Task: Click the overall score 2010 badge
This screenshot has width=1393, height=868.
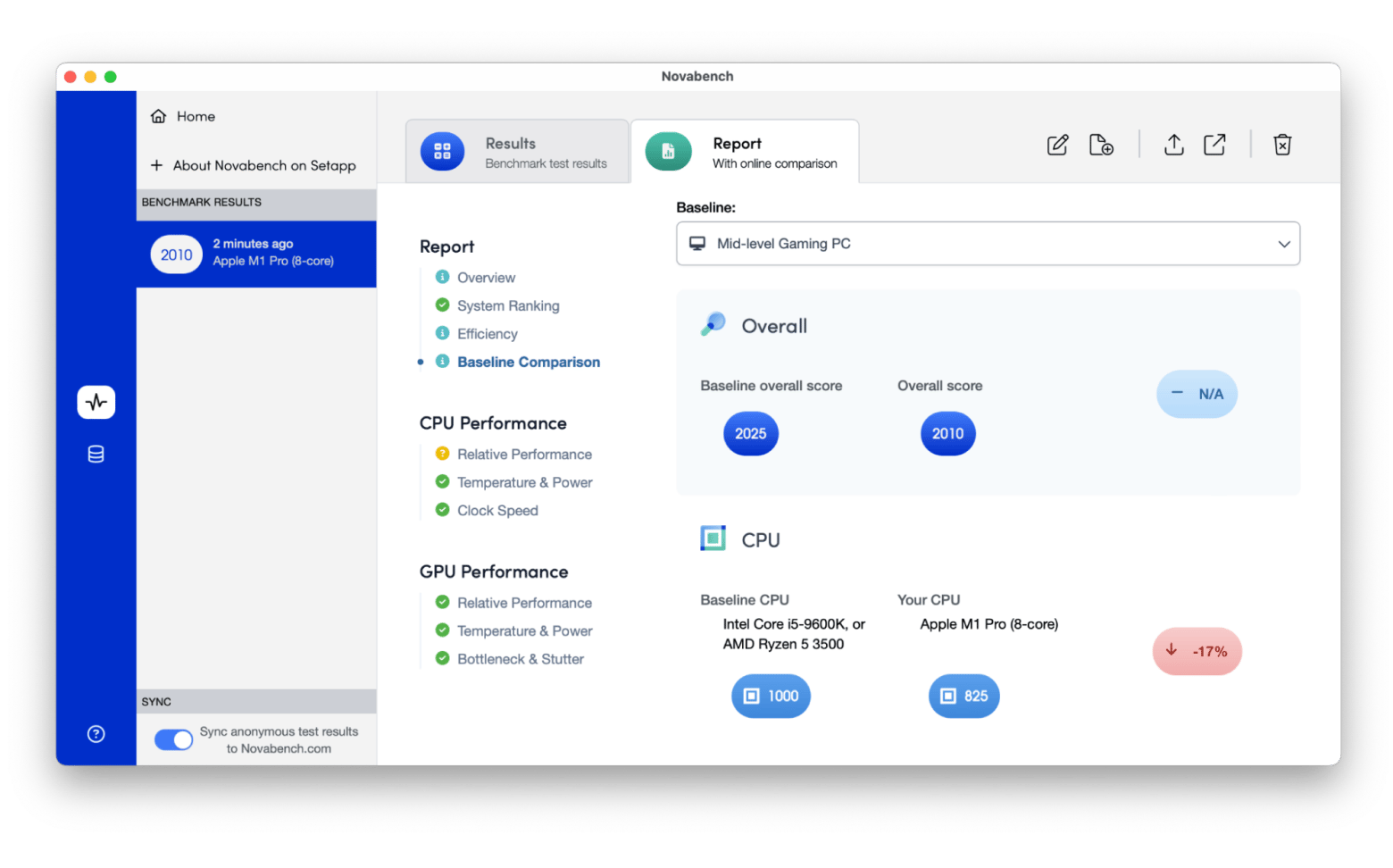Action: (947, 433)
